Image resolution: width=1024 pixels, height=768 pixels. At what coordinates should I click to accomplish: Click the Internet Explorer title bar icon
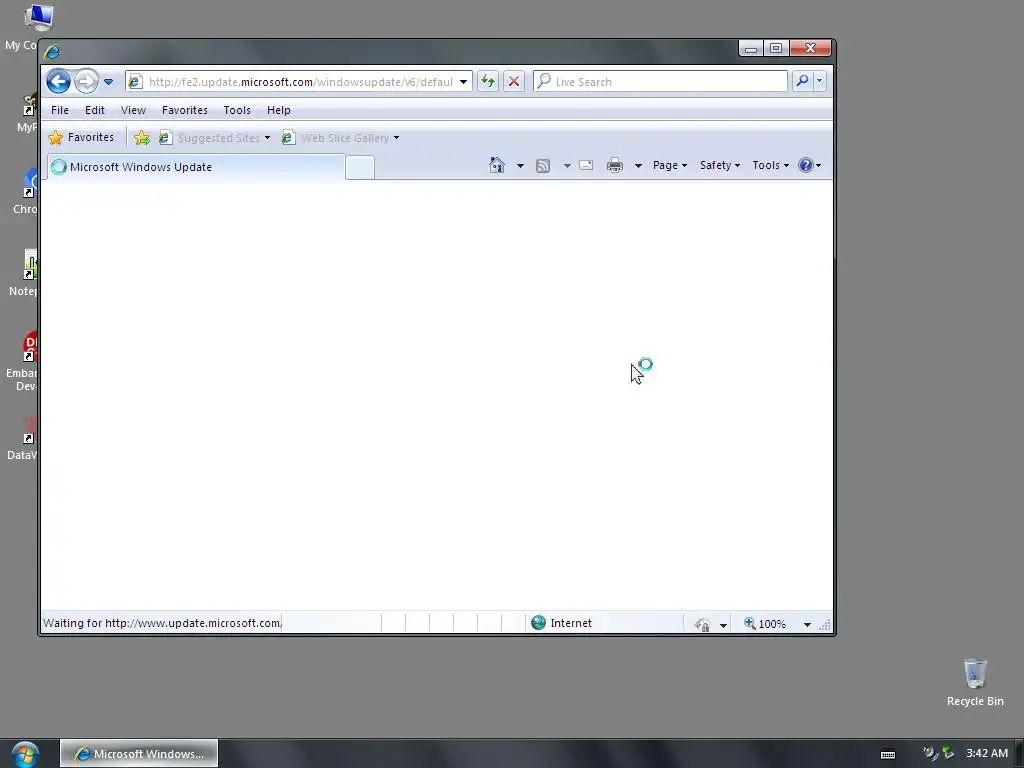pos(52,51)
